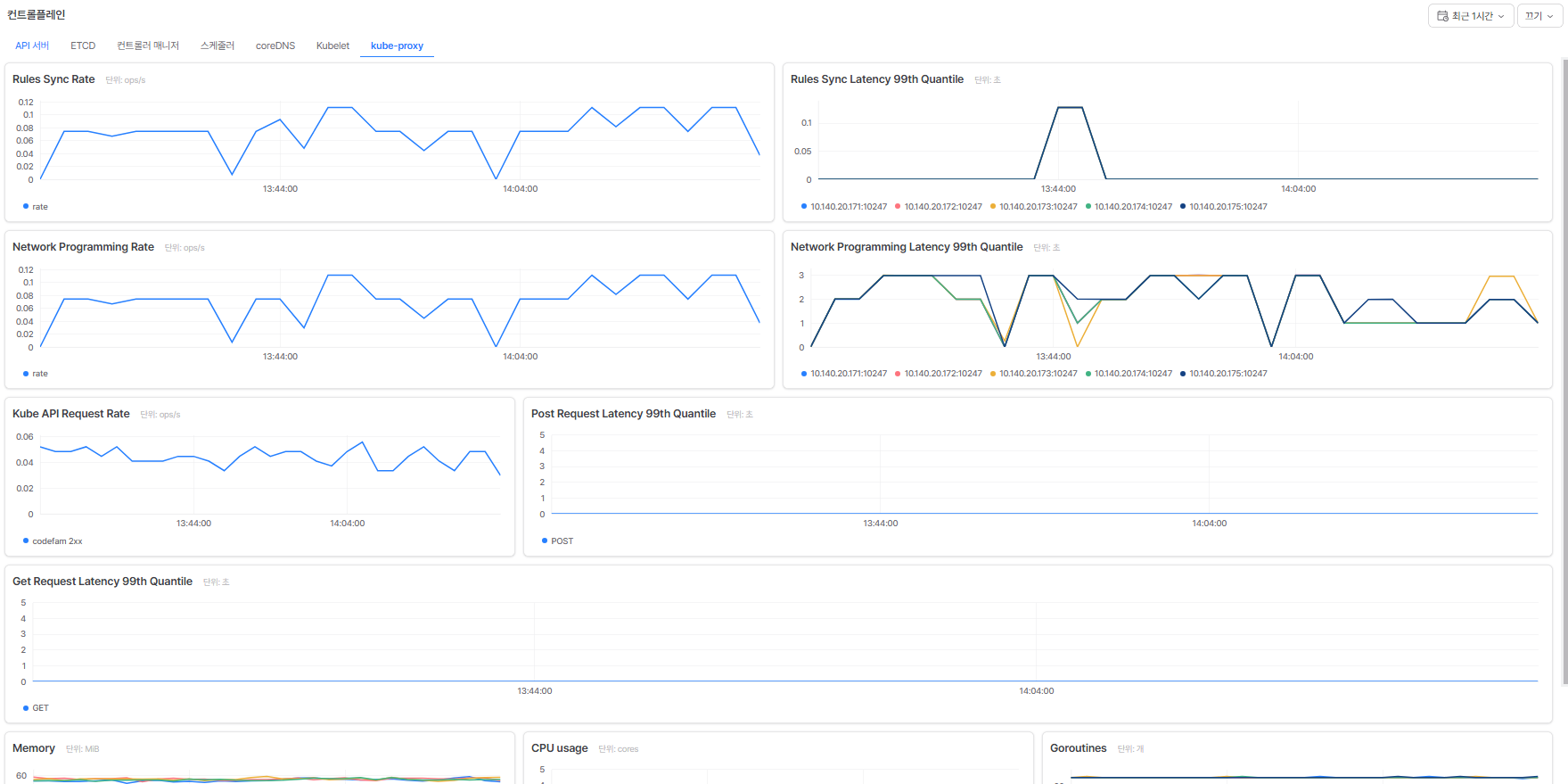Select the 스케줄러 tab
This screenshot has width=1568, height=784.
tap(218, 45)
